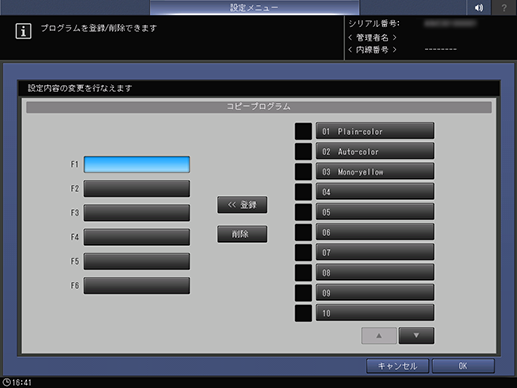Confirm settings with the OK button
517x388 pixels.
pos(463,366)
